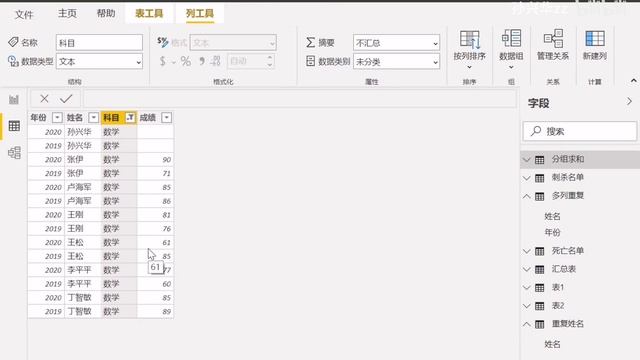Edit the 名称 field containing 科目

click(99, 43)
